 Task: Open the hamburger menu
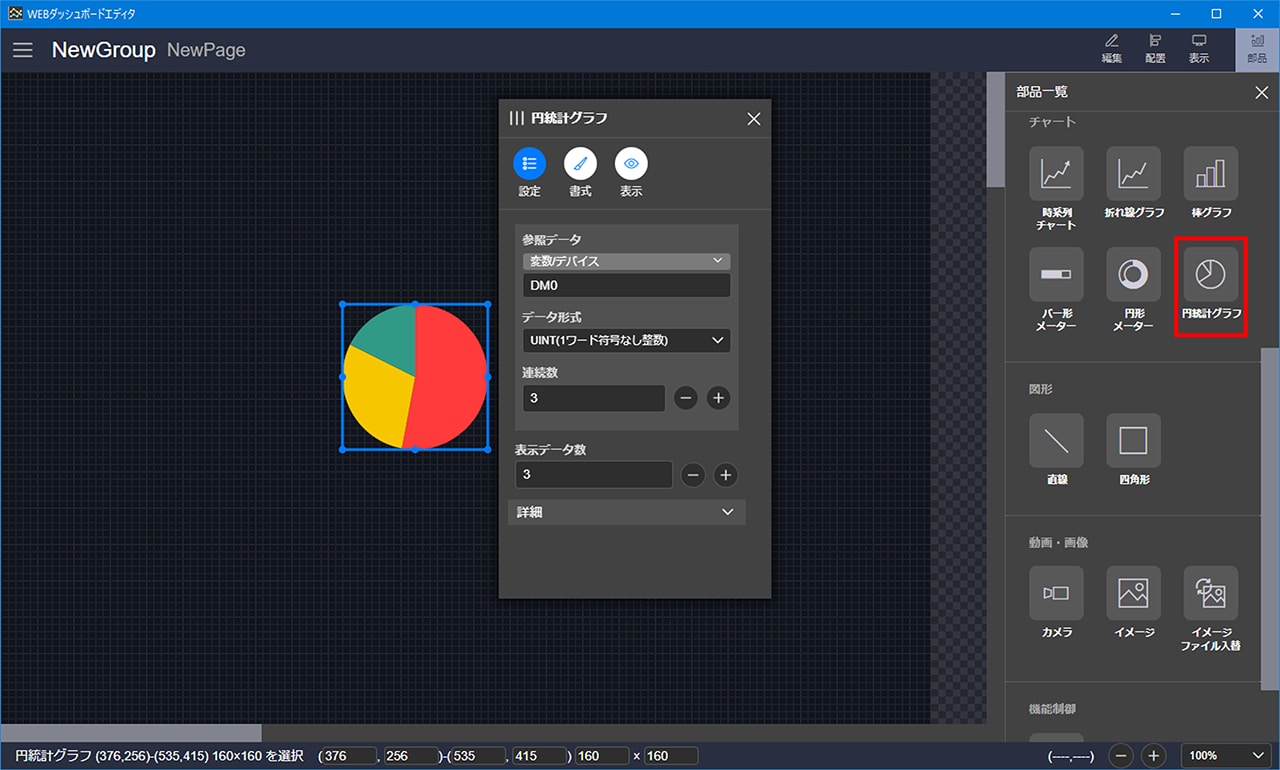coord(23,50)
